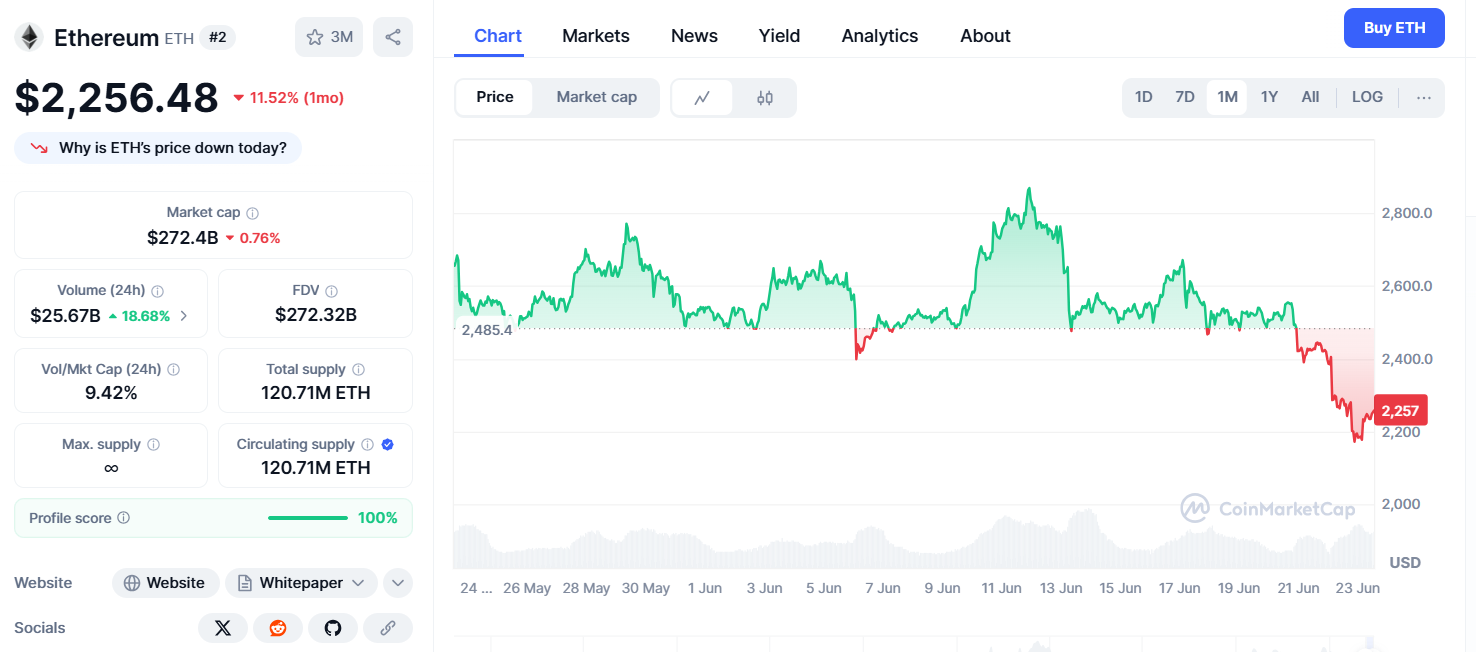The image size is (1476, 652).
Task: Show Profile score info icon
Action: [123, 518]
